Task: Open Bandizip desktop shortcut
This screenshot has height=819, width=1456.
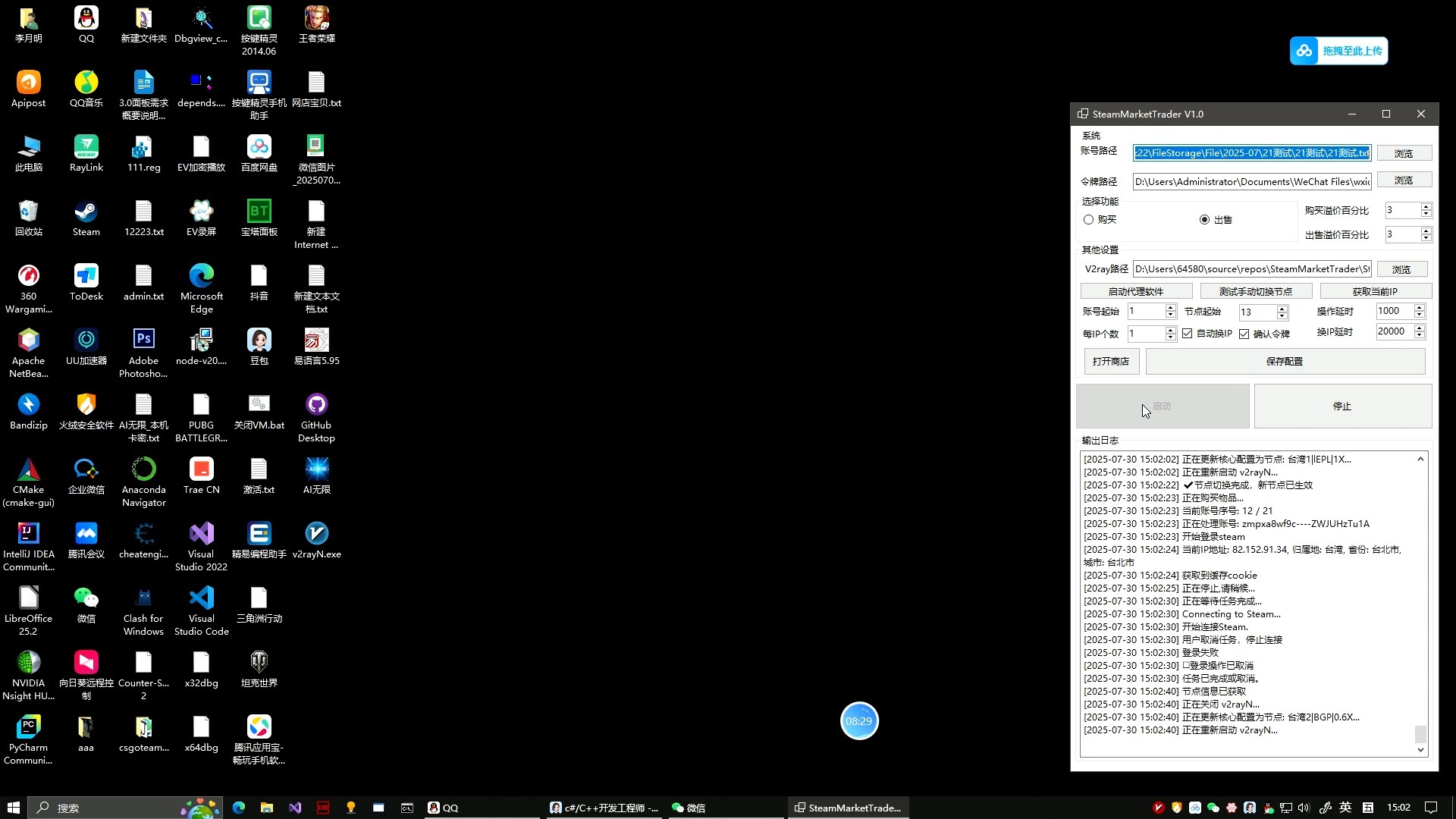Action: 28,412
